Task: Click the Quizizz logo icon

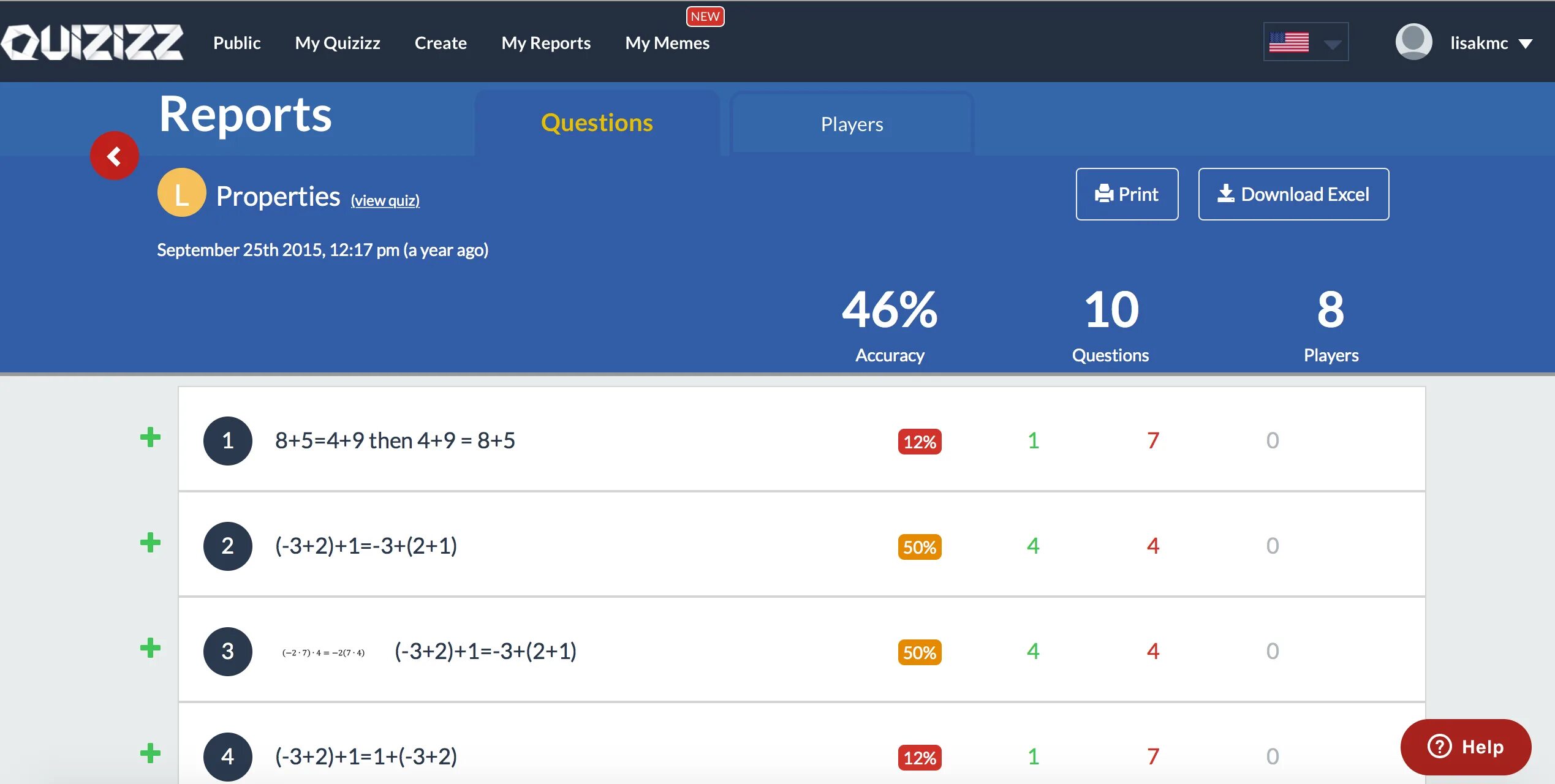Action: [91, 41]
